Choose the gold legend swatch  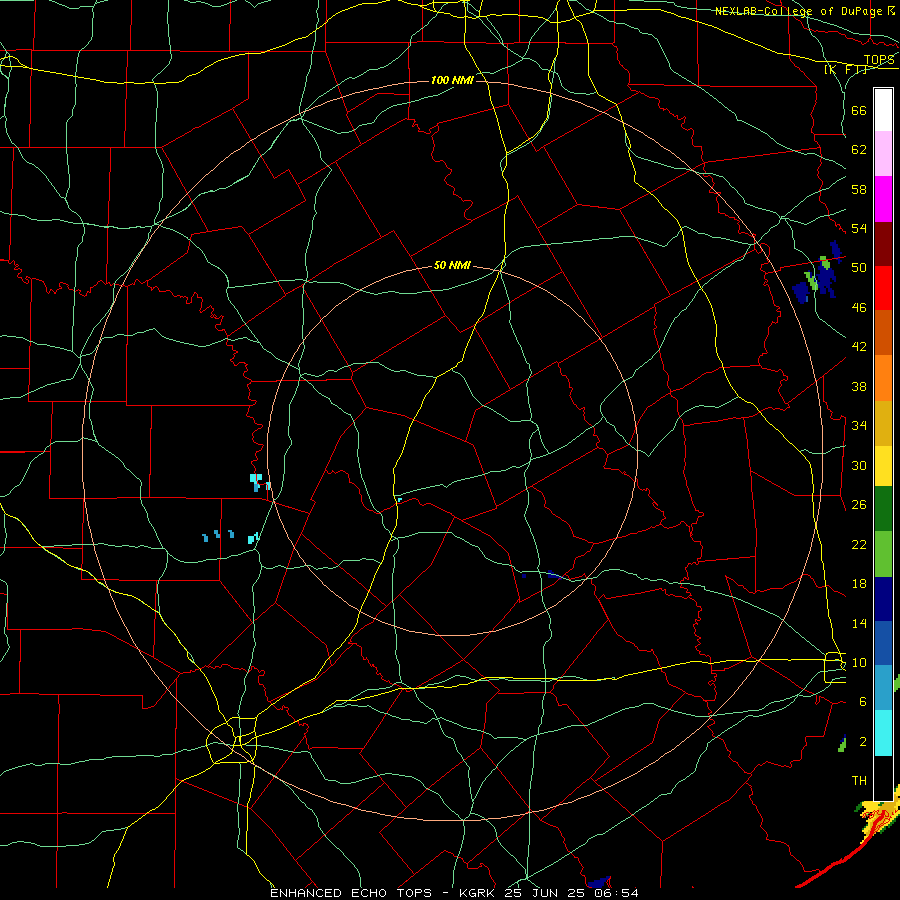(x=883, y=423)
